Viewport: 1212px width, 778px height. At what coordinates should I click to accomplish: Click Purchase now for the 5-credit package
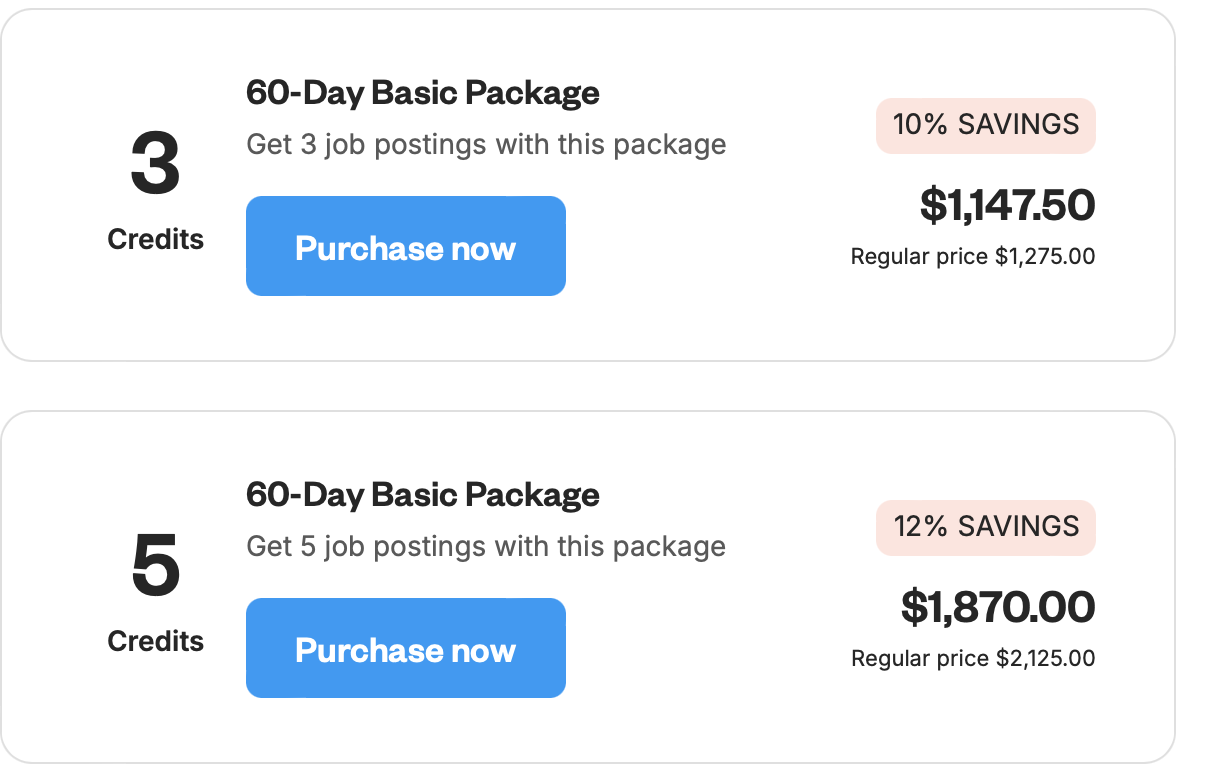[405, 649]
